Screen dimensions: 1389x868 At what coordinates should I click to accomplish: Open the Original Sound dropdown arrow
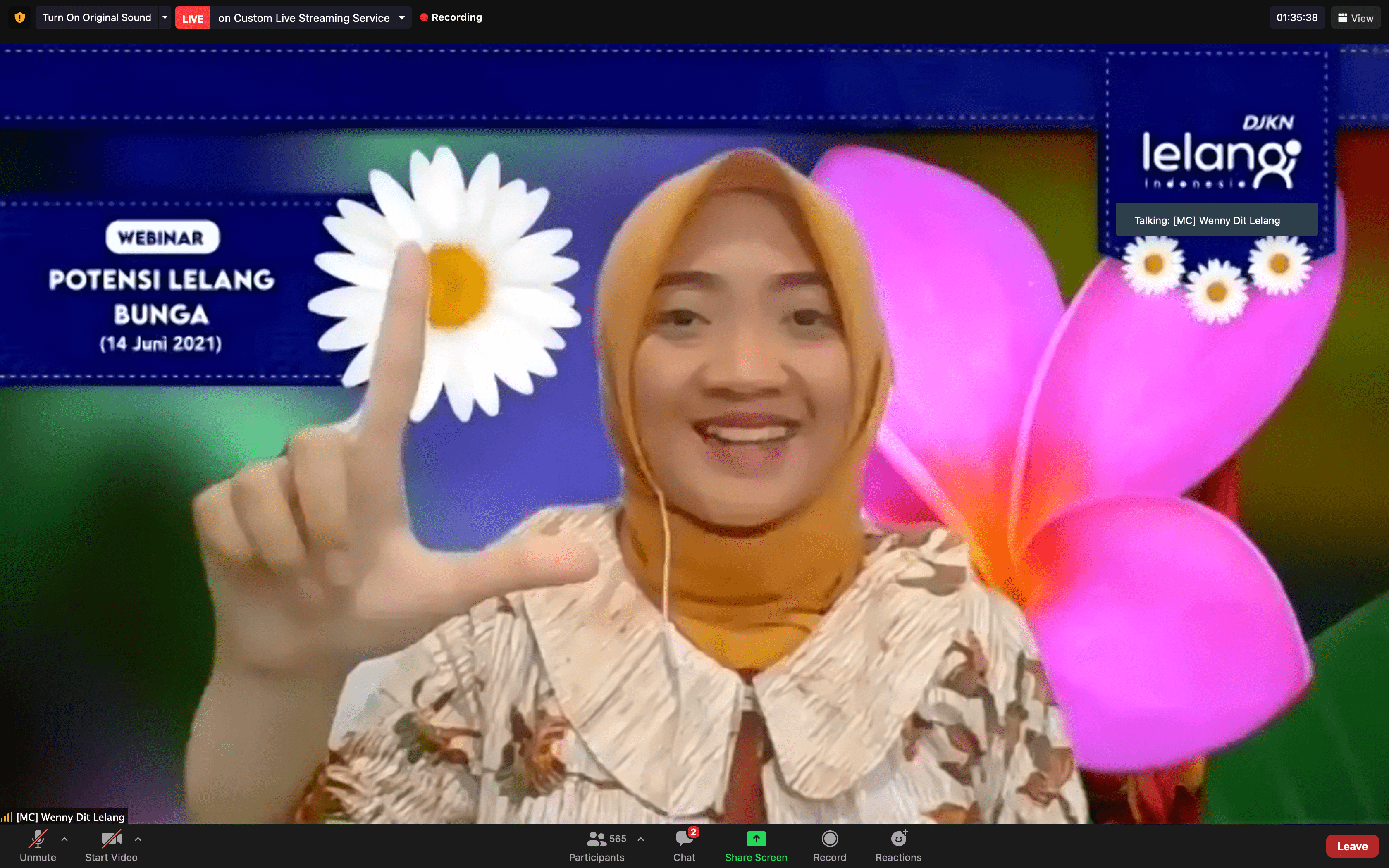[165, 17]
